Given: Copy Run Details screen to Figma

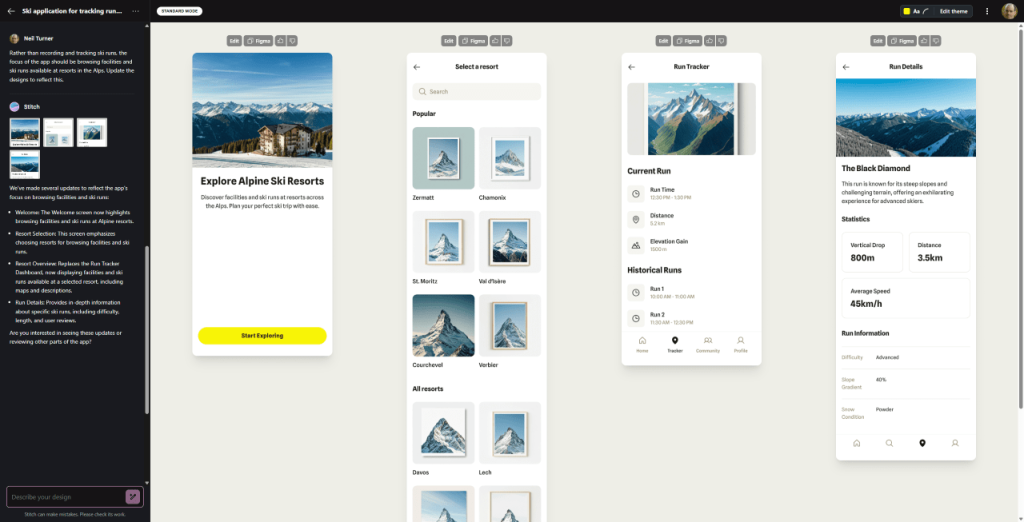Looking at the screenshot, I should coord(902,41).
